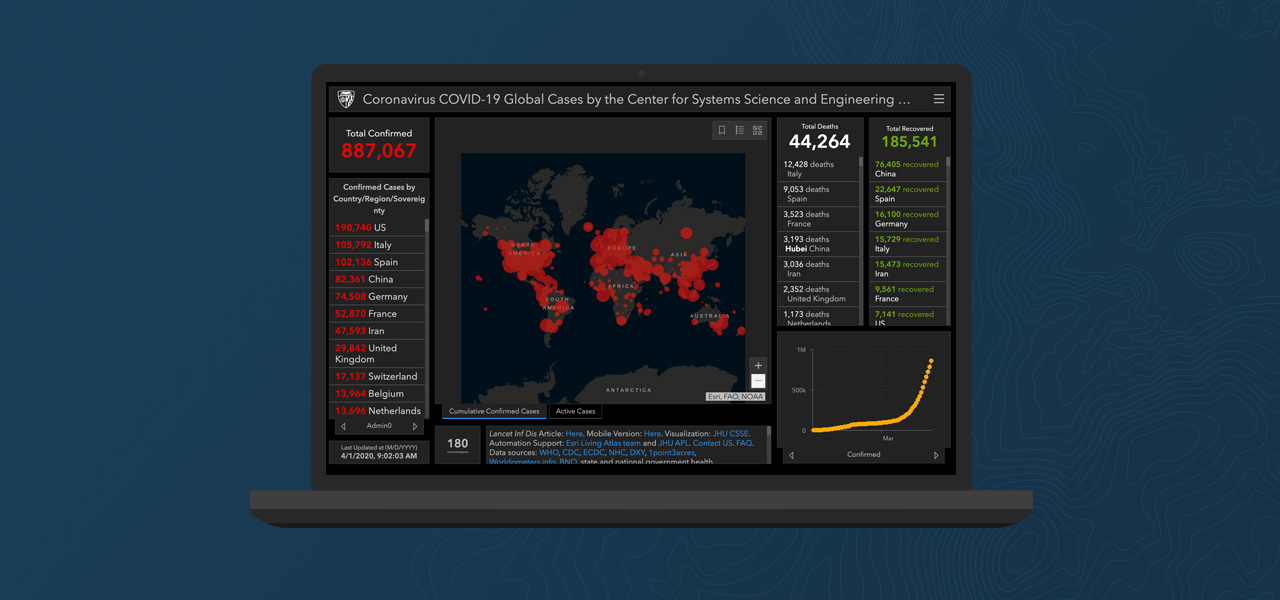Viewport: 1280px width, 600px height.
Task: Click the WHO data source link
Action: click(x=548, y=453)
